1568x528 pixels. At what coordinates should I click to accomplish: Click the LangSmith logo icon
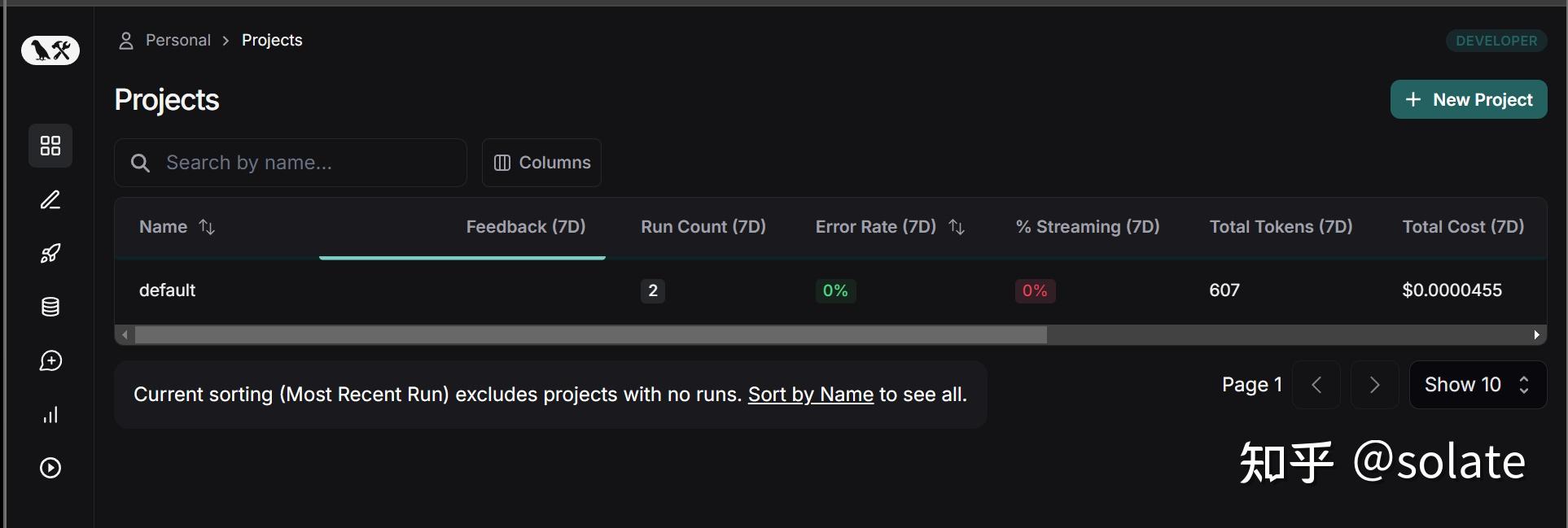(x=50, y=50)
